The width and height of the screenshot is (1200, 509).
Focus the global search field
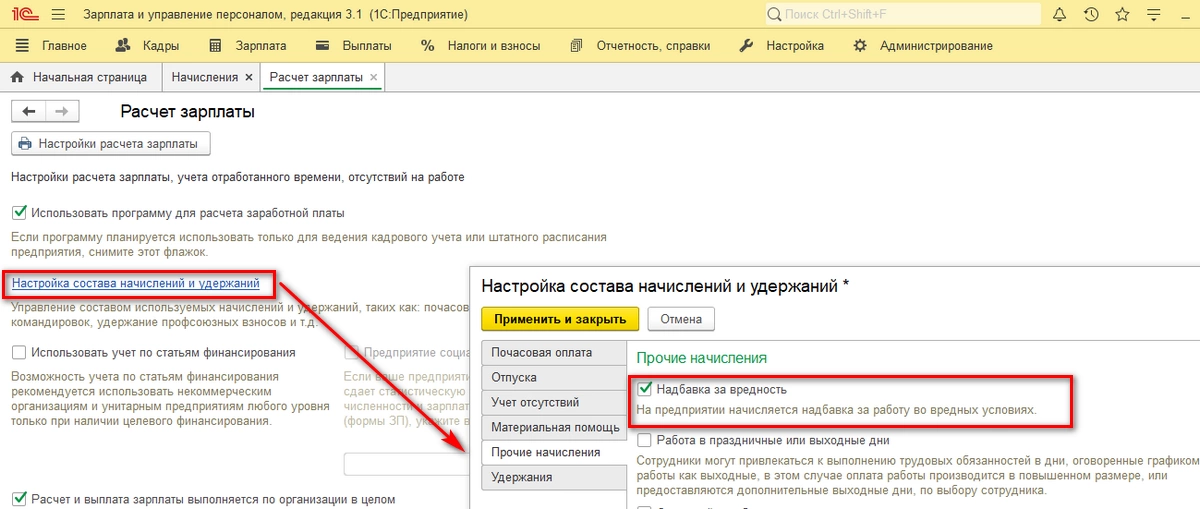click(x=903, y=15)
